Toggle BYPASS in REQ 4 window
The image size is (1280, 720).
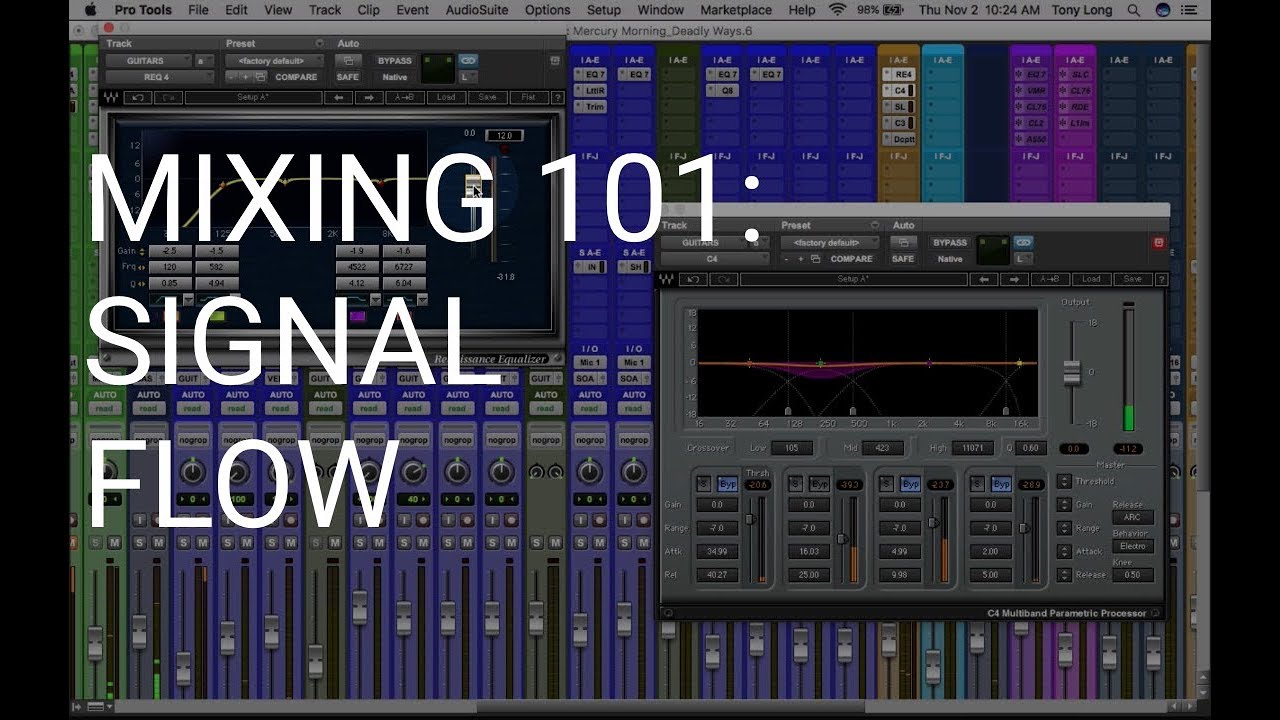pos(395,61)
